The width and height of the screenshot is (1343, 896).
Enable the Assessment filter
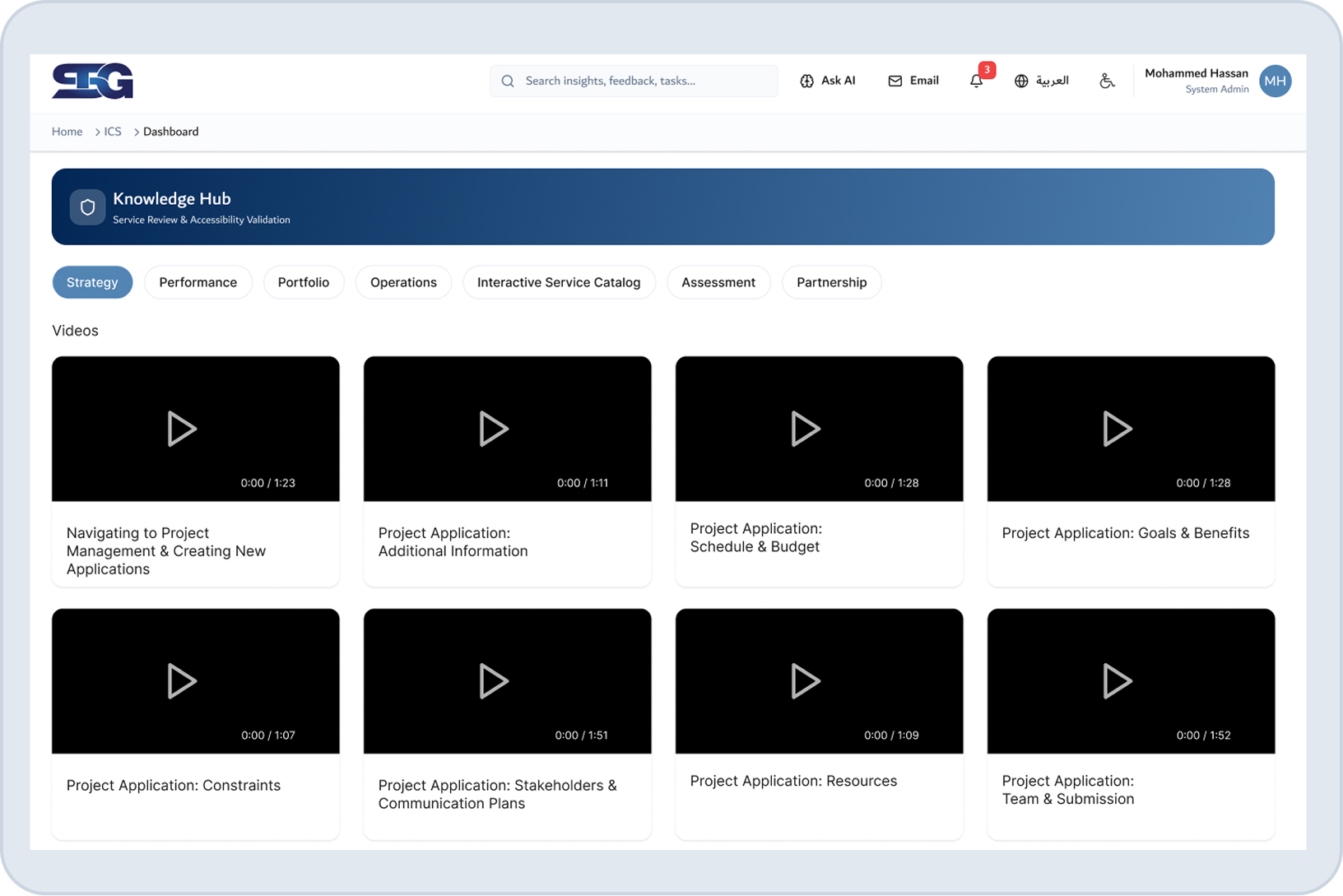point(718,282)
